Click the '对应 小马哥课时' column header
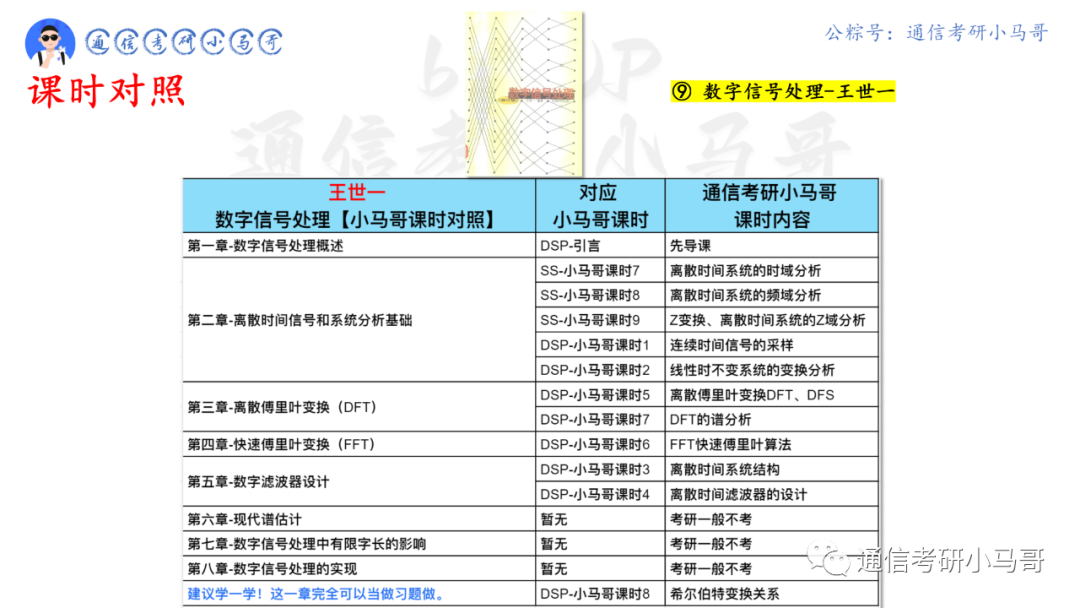This screenshot has height=608, width=1080. pos(599,204)
